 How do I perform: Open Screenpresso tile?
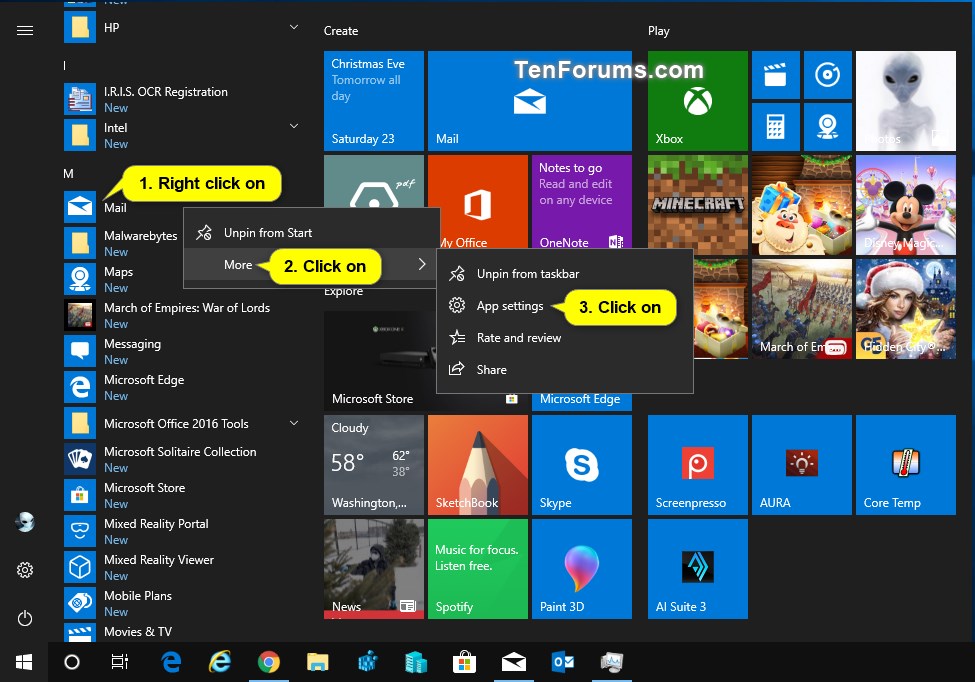pyautogui.click(x=697, y=465)
